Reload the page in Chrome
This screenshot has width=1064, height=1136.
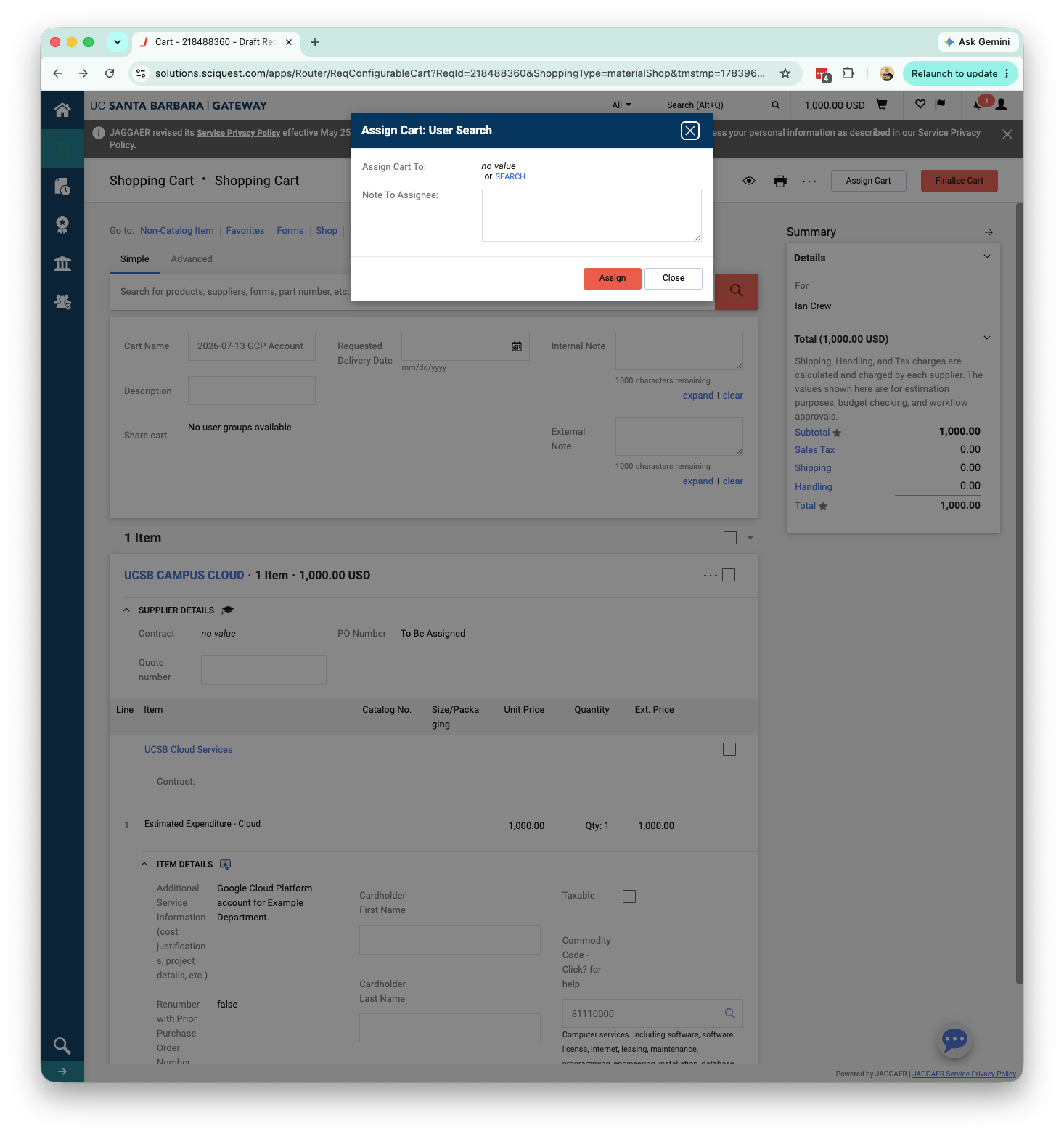[x=110, y=73]
